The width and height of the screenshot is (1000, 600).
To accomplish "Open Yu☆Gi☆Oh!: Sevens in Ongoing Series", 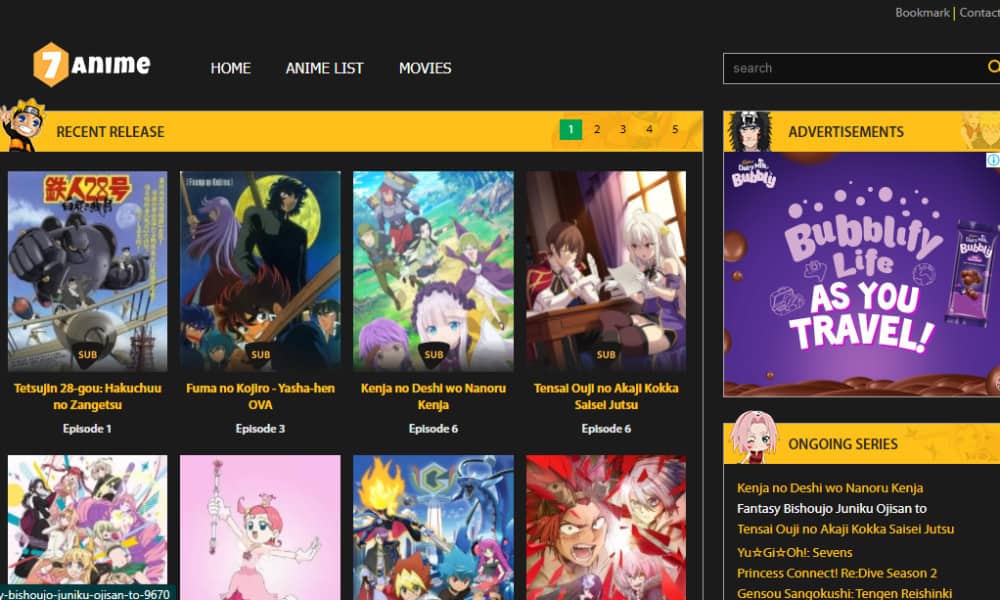I will tap(795, 552).
